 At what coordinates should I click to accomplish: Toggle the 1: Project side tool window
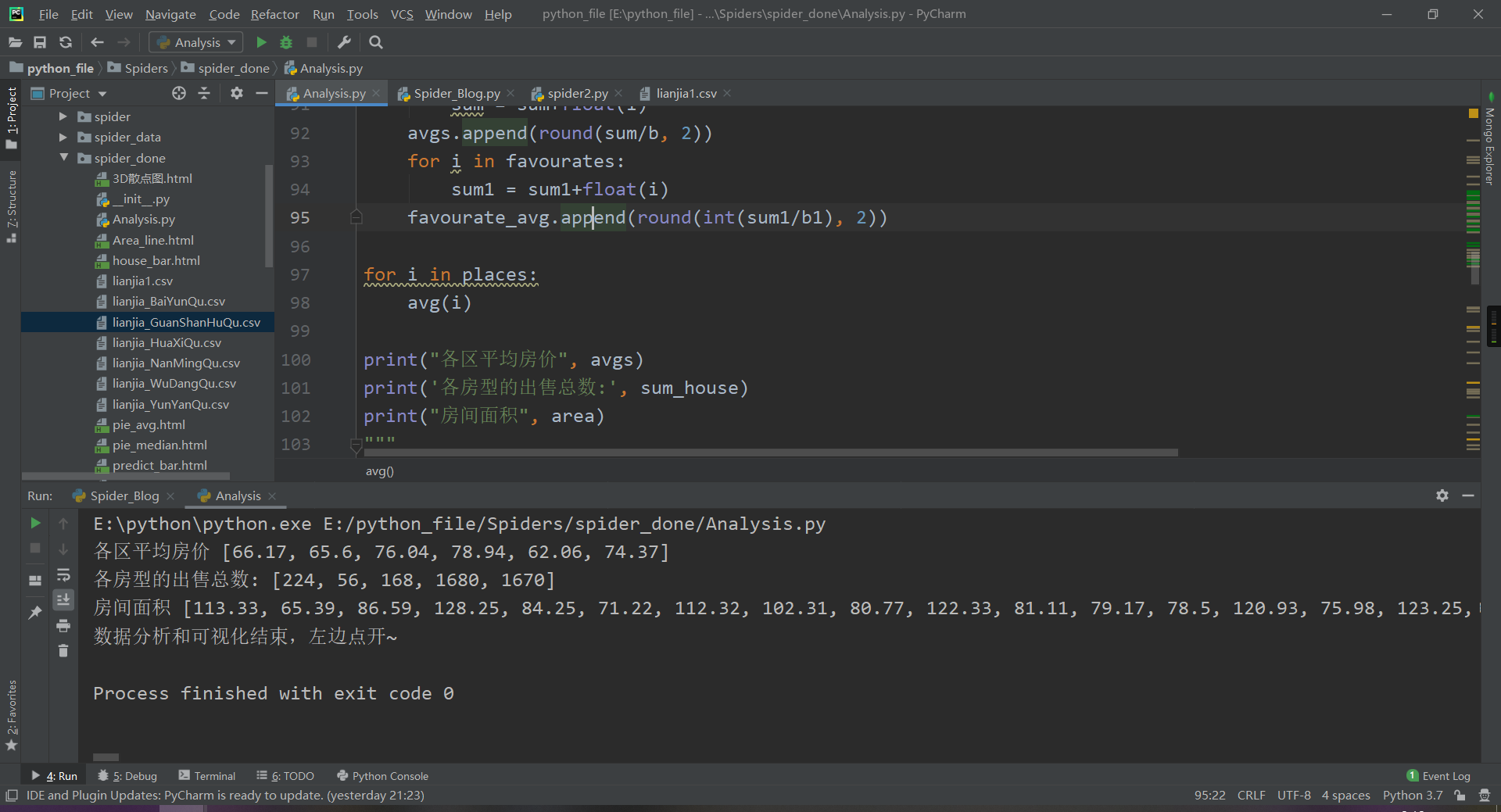pos(11,117)
